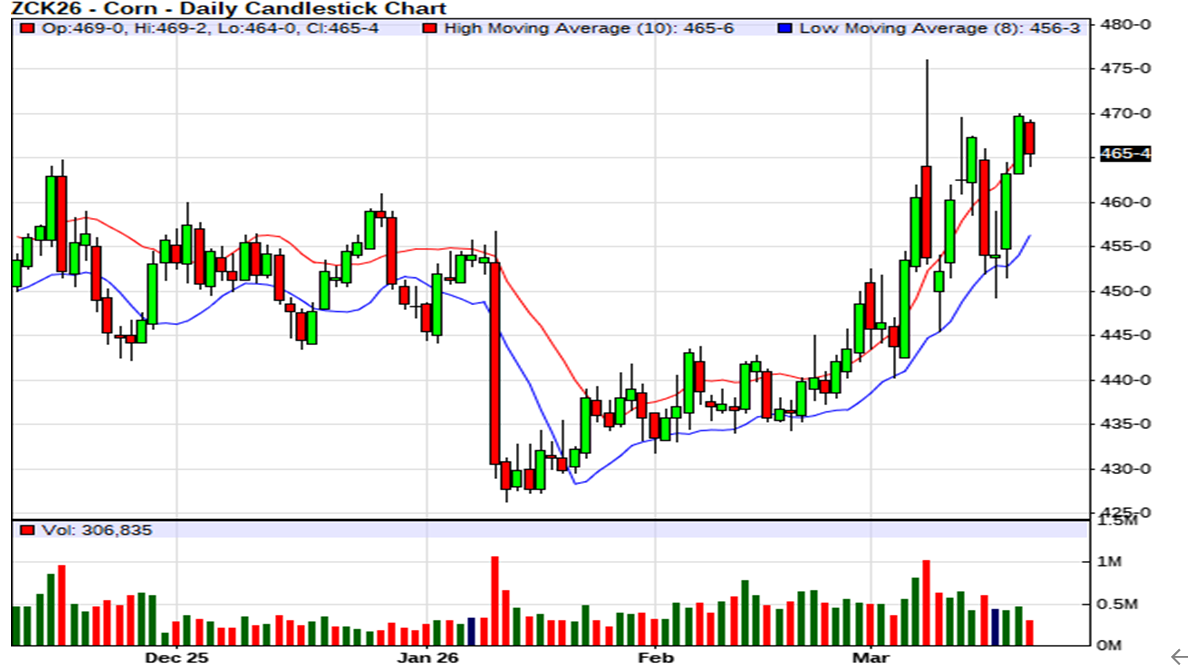Click red swatch for High Moving Average
1188x671 pixels.
(430, 29)
